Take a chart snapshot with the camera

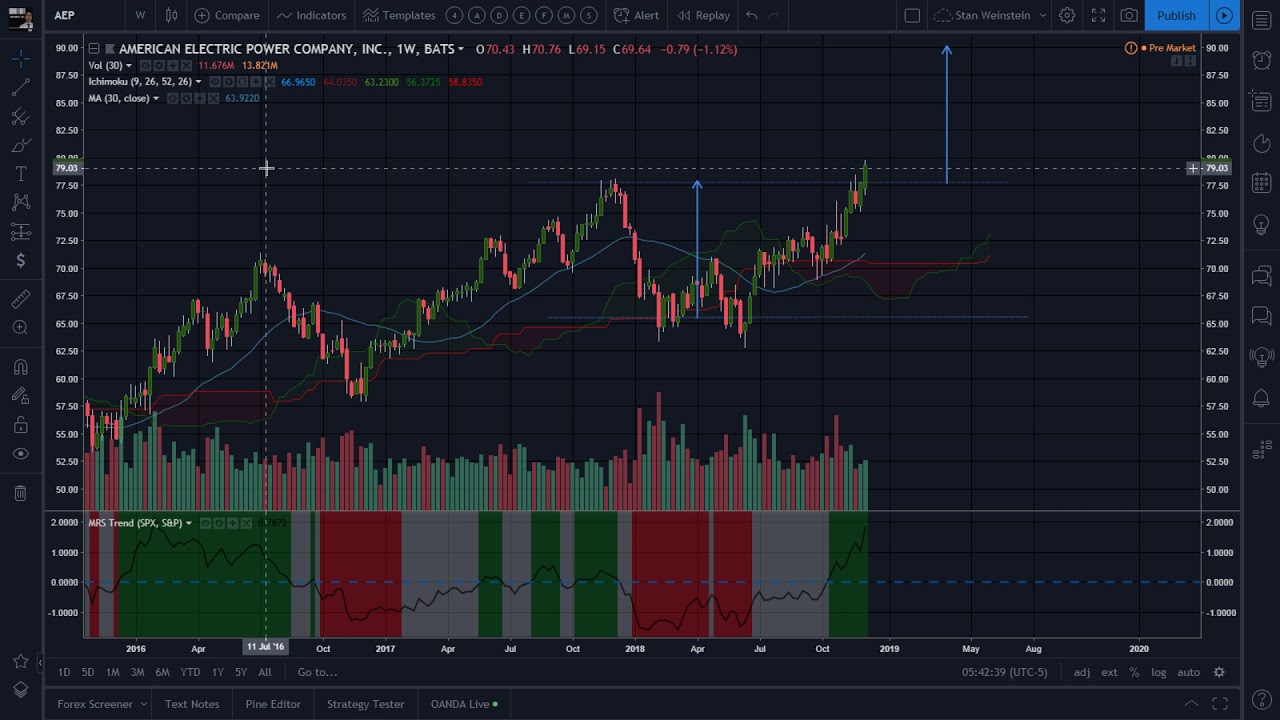pyautogui.click(x=1129, y=15)
